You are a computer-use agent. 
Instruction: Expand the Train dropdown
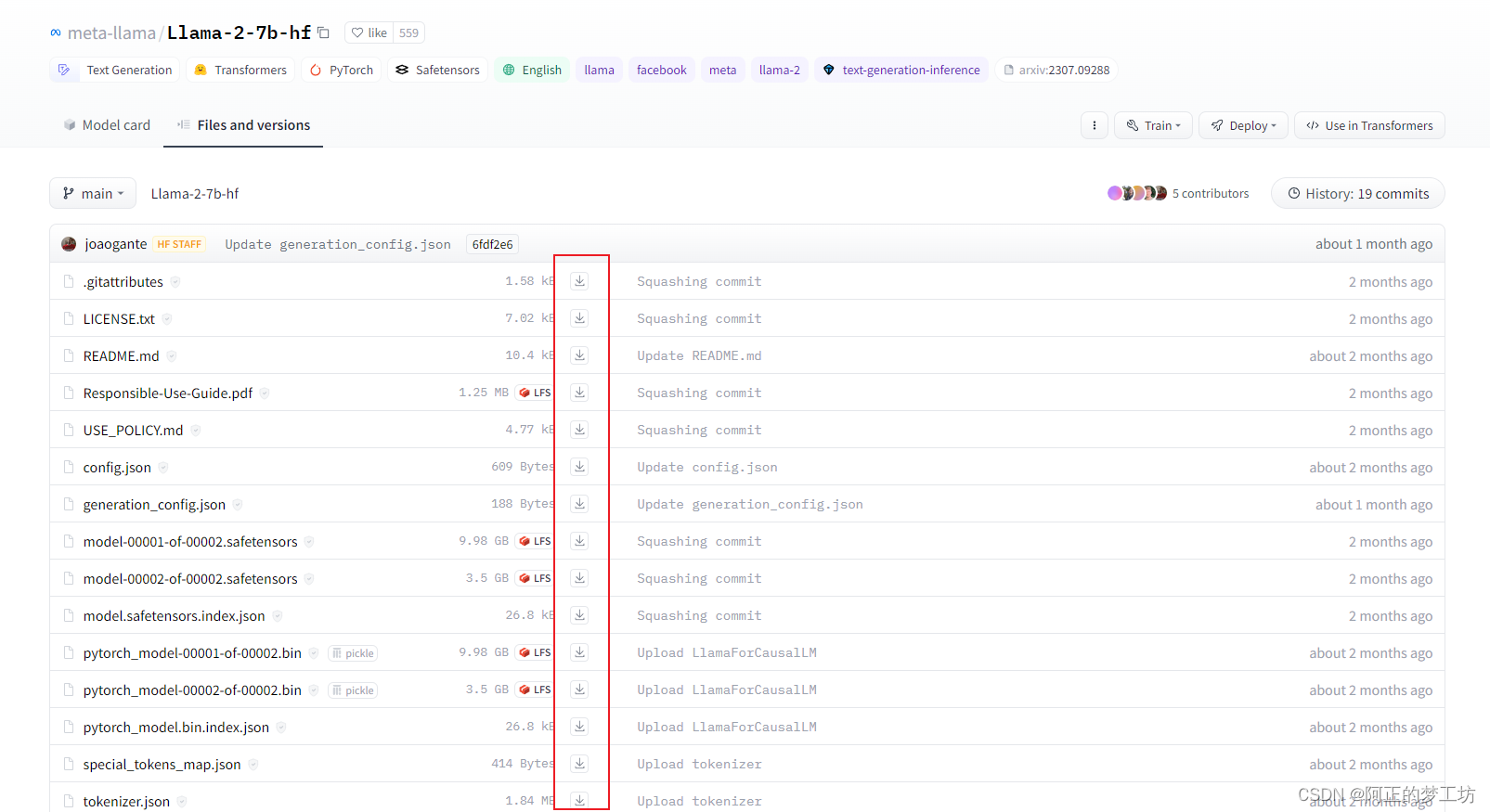(1154, 125)
